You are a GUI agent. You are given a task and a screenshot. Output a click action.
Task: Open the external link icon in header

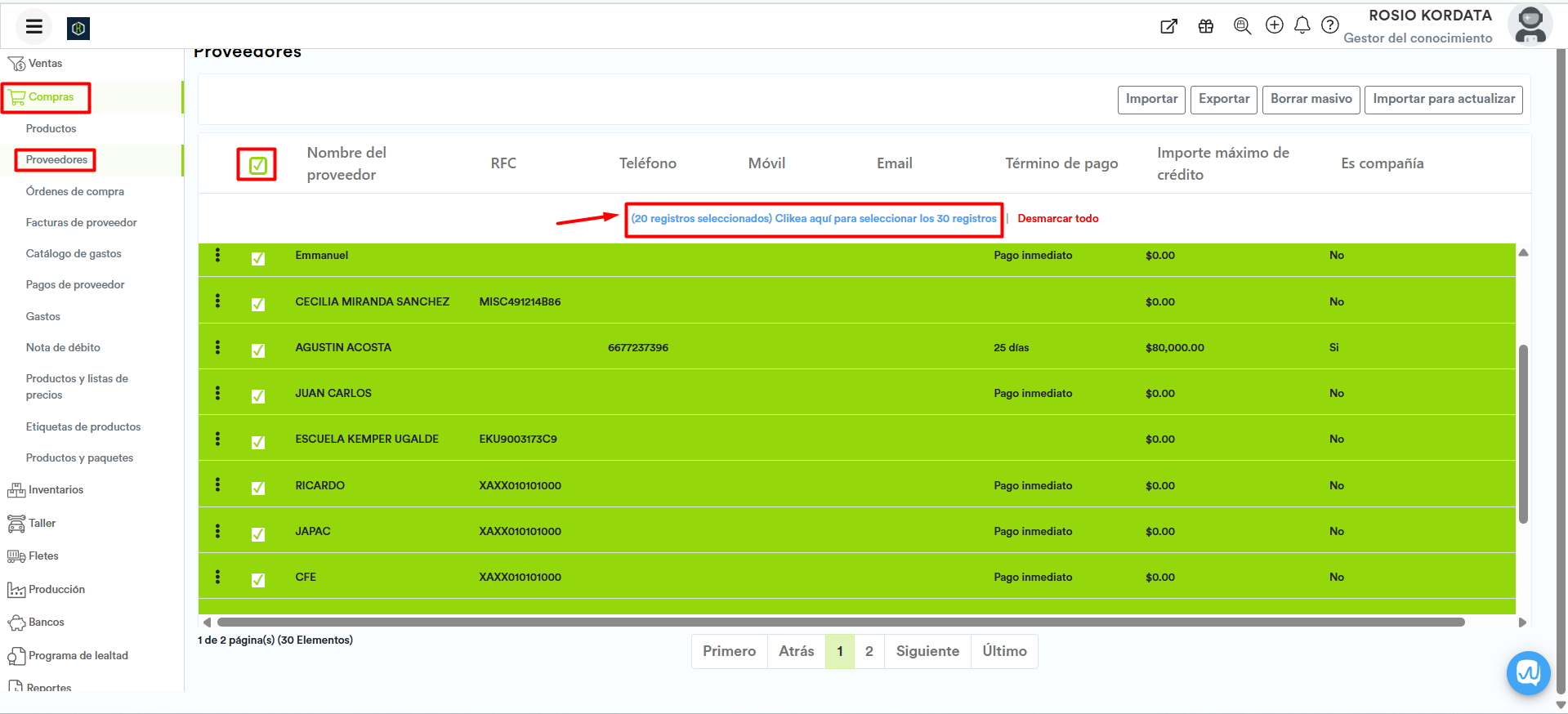[1168, 26]
